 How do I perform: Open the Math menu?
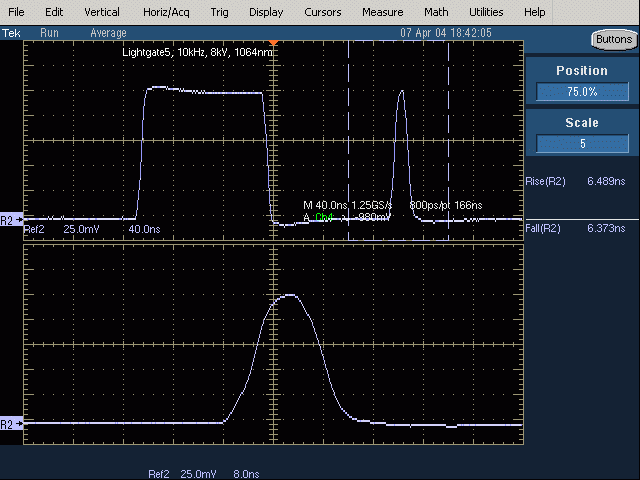coord(436,12)
